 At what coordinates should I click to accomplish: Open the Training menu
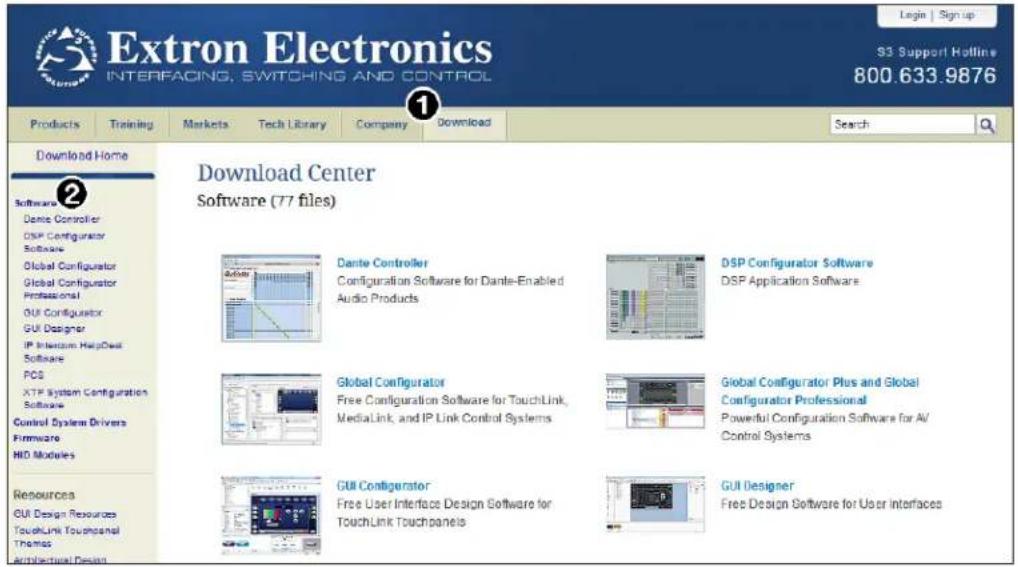[x=131, y=124]
